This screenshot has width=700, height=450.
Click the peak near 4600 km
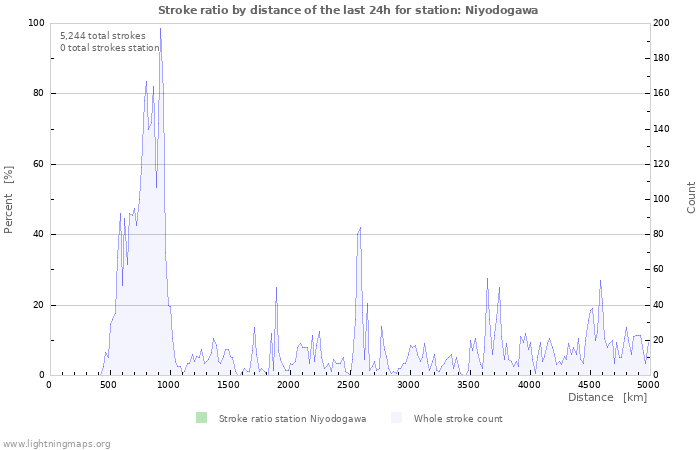click(x=600, y=282)
